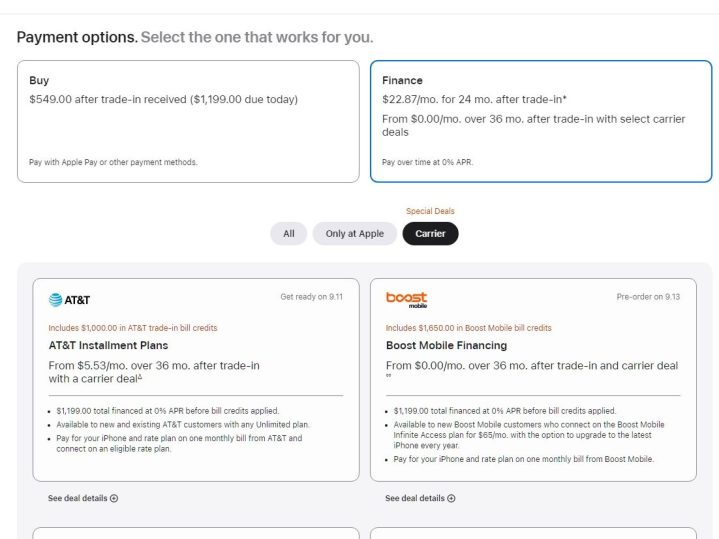Click the Special Deals label above Carrier
719x539 pixels.
coord(430,211)
